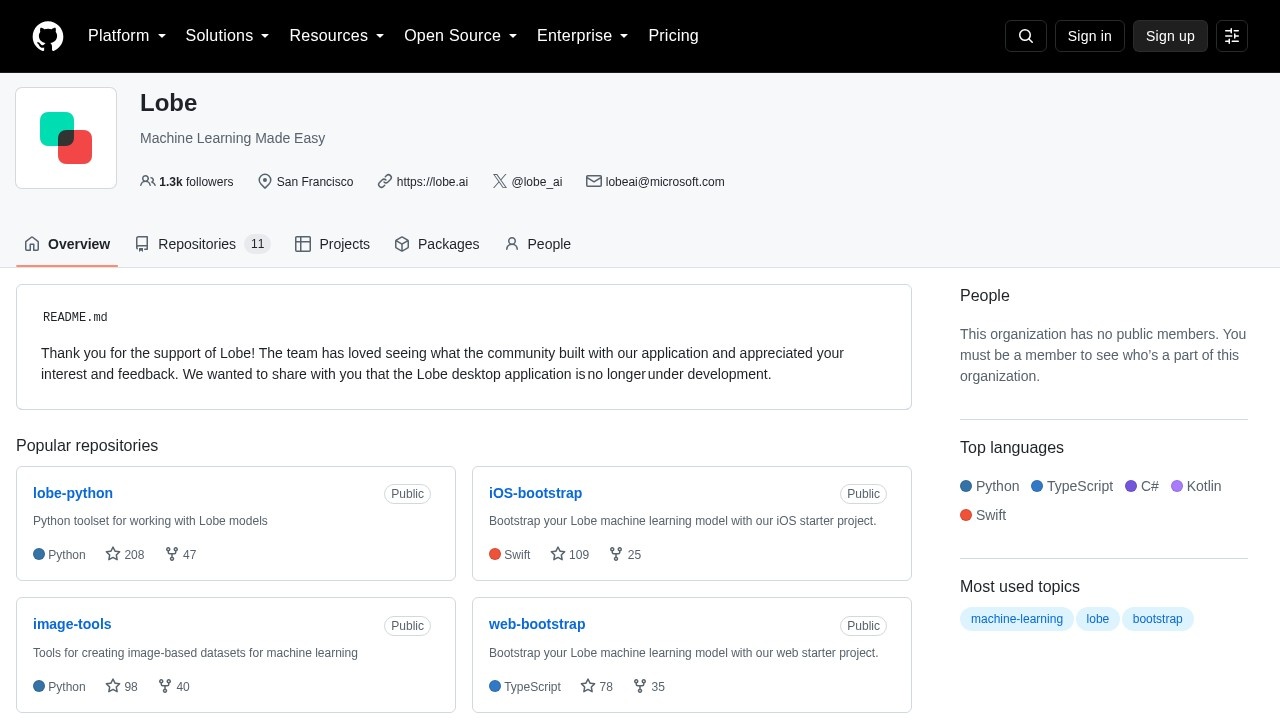Select the machine-learning topic tag
Image resolution: width=1280 pixels, height=720 pixels.
(1017, 619)
